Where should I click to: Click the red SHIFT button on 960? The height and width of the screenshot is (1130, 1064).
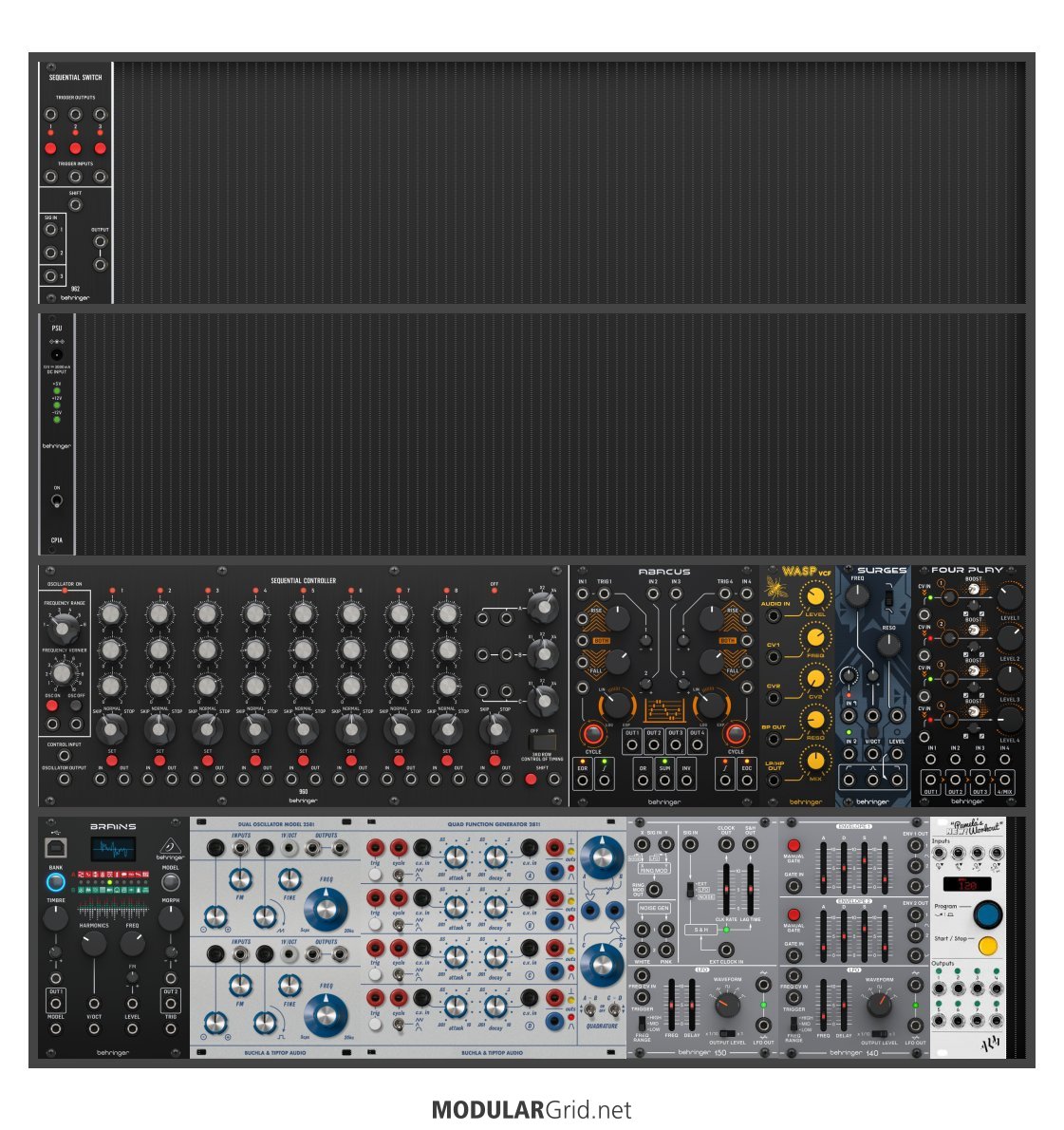pyautogui.click(x=531, y=779)
